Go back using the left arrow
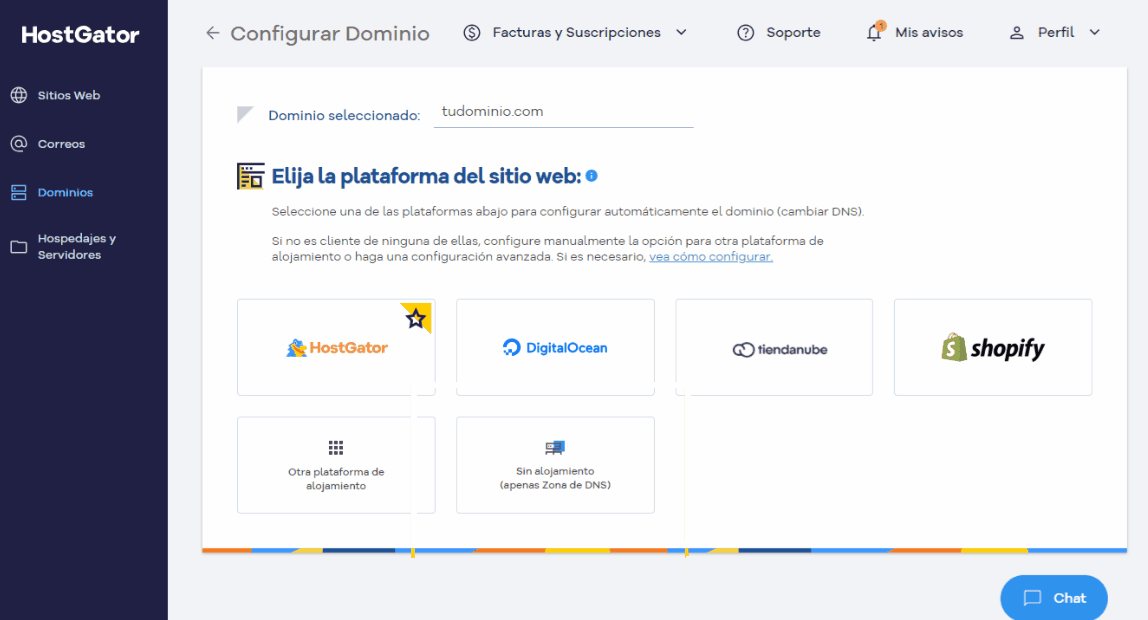Screen dimensions: 1148x620 pyautogui.click(x=212, y=33)
